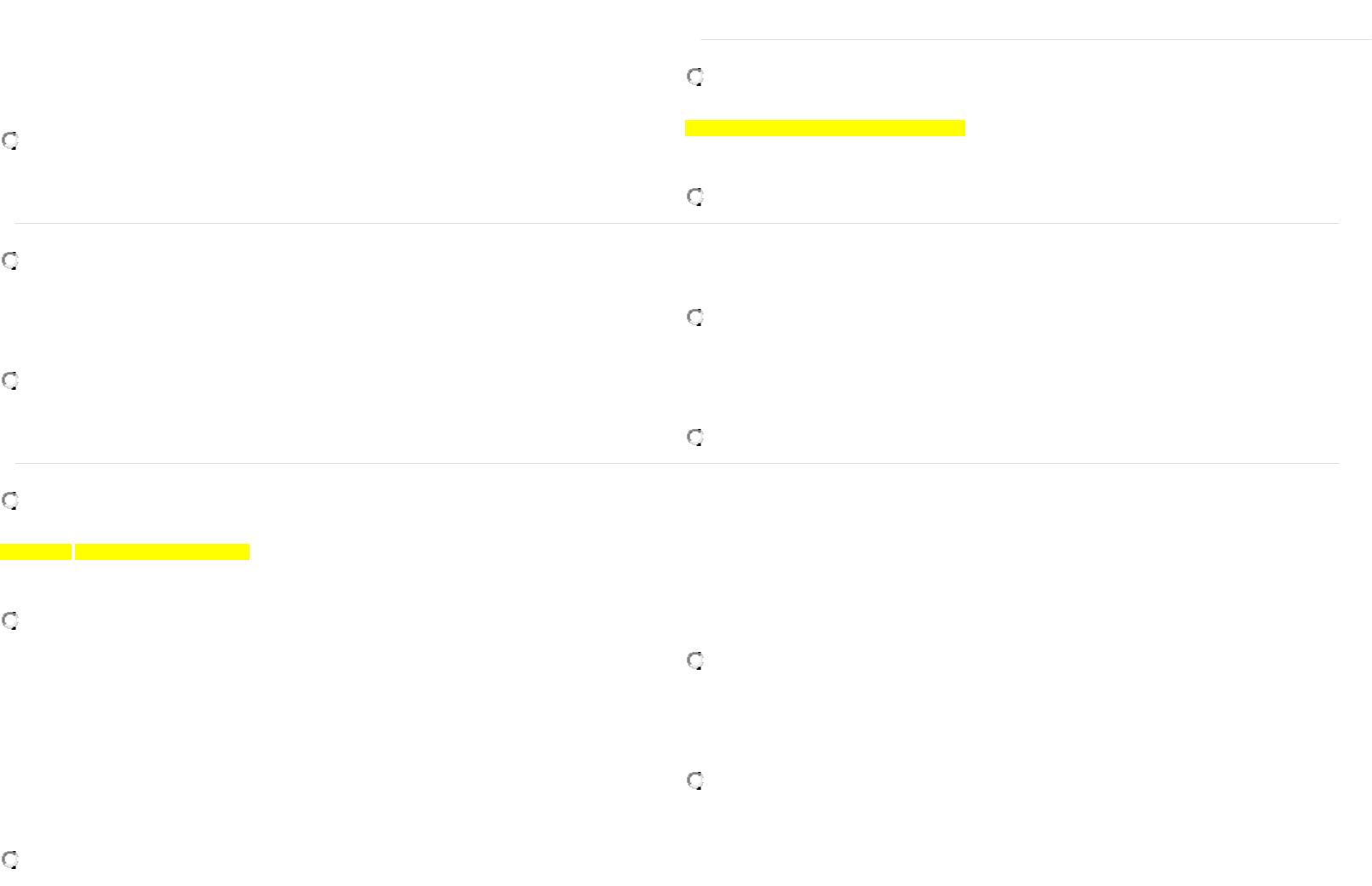Image resolution: width=1372 pixels, height=886 pixels.
Task: Select left radio button just above second divider
Action: point(10,380)
